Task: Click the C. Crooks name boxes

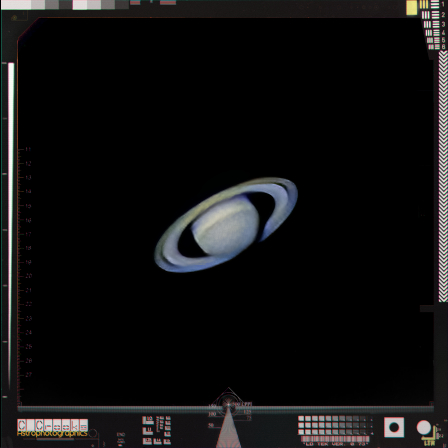Action: [x=53, y=425]
